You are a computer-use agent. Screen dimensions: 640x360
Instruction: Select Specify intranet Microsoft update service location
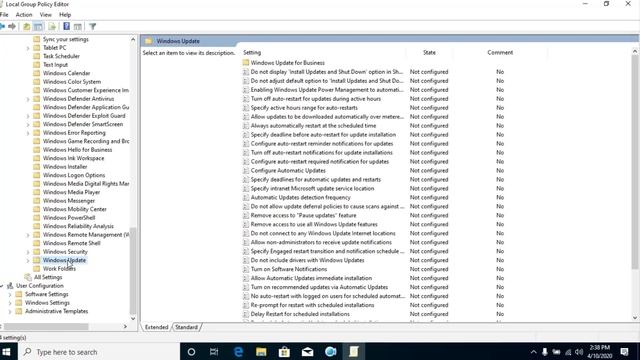click(x=312, y=189)
